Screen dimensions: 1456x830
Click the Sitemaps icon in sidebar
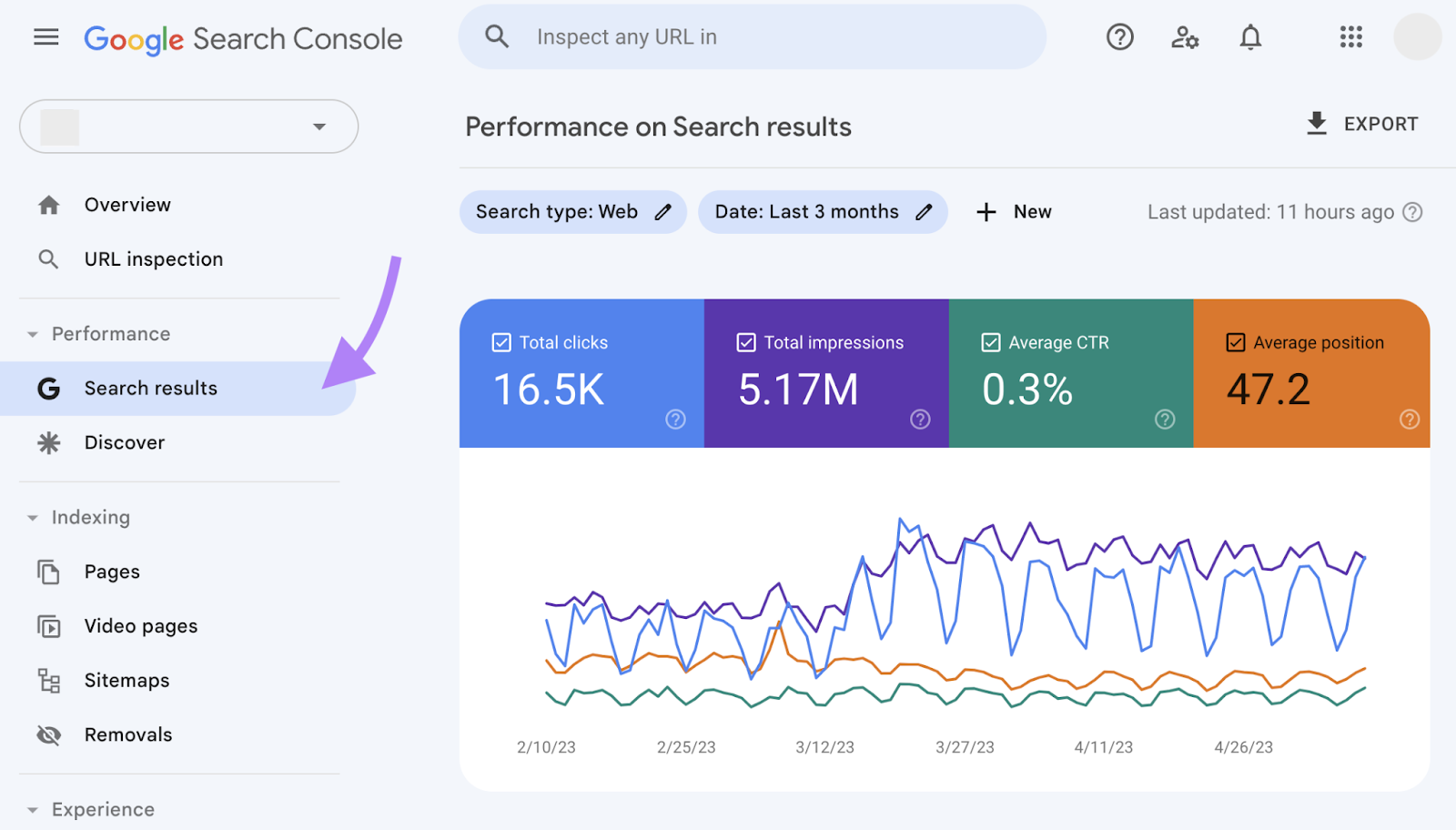tap(48, 680)
